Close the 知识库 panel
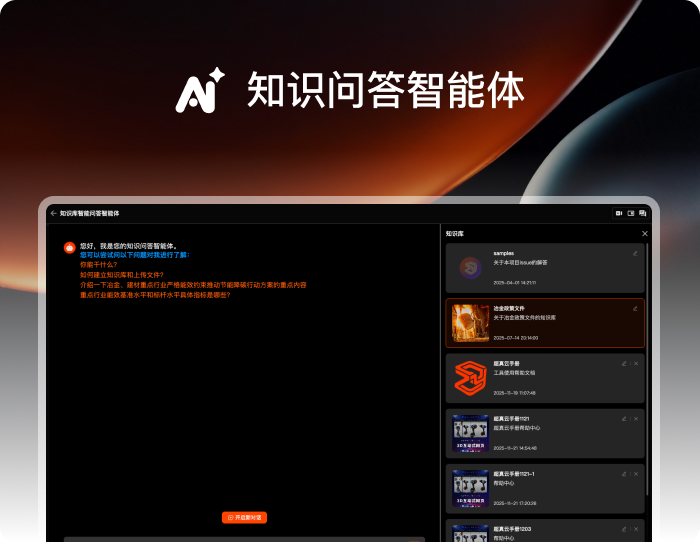Screen dimensions: 700x542 tap(644, 234)
